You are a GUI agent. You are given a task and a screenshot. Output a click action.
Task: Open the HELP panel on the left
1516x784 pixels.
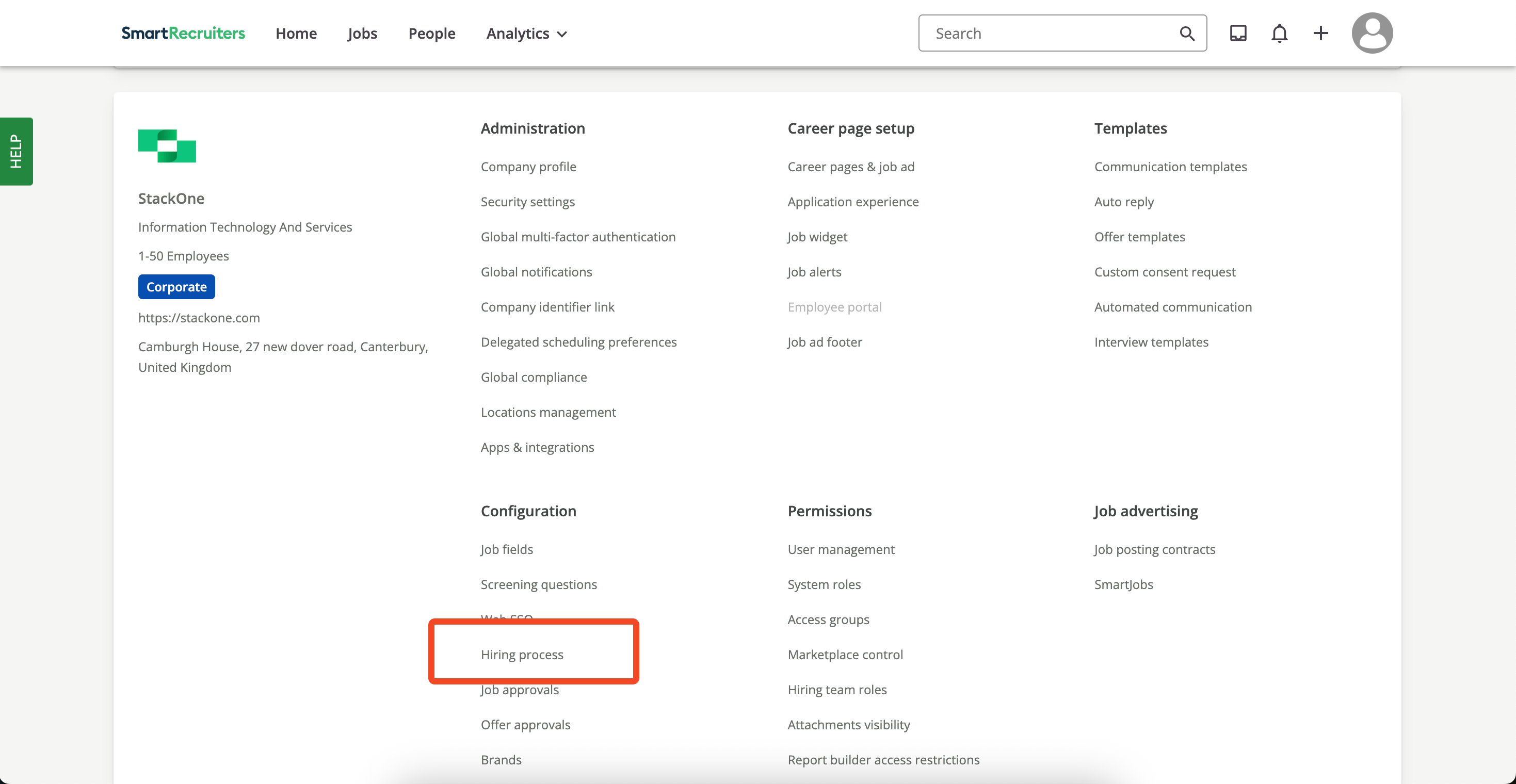[x=17, y=151]
